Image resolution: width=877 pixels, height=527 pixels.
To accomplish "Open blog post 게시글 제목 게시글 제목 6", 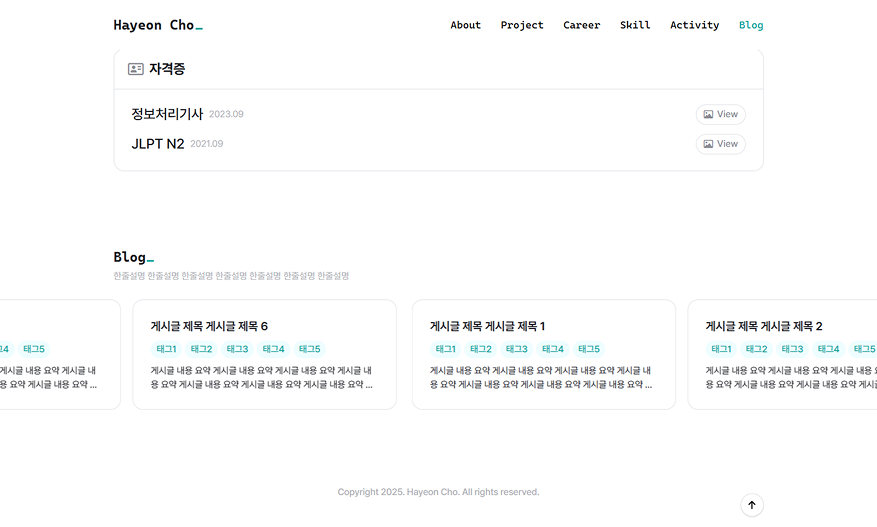I will click(209, 326).
